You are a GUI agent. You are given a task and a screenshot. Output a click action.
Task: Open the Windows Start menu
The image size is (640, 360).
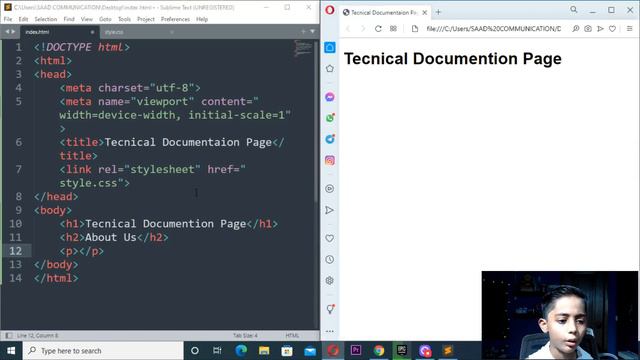[x=11, y=351]
